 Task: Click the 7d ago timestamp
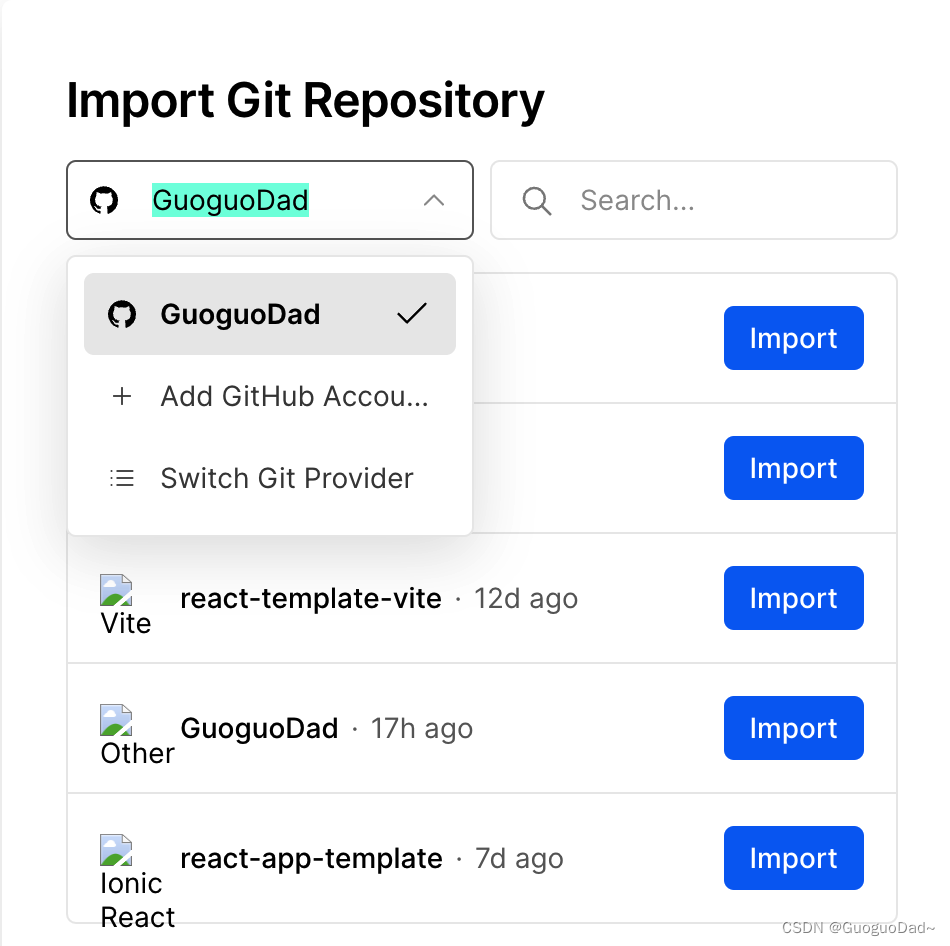click(x=519, y=859)
